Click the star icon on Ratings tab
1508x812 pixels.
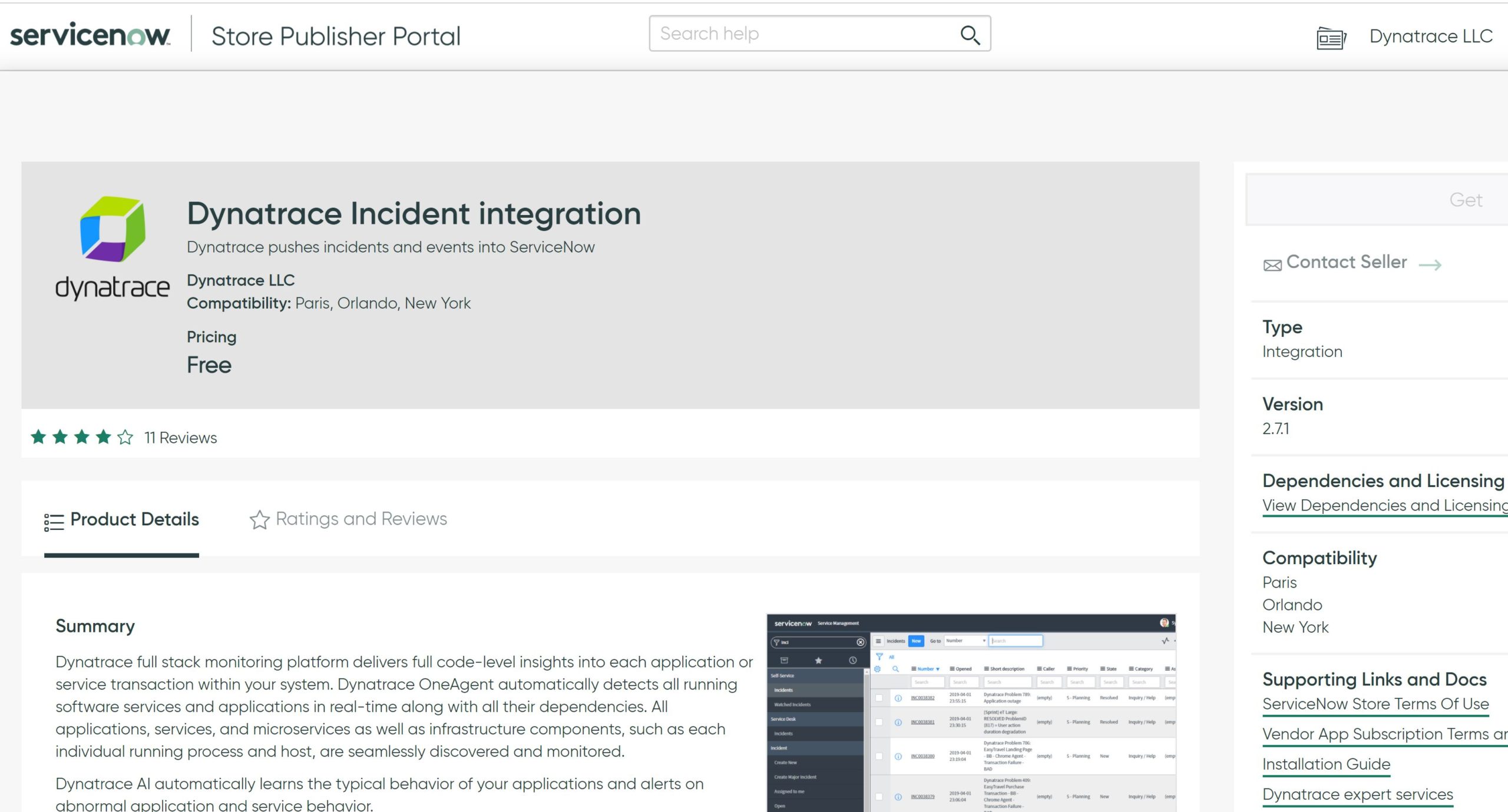pos(259,520)
